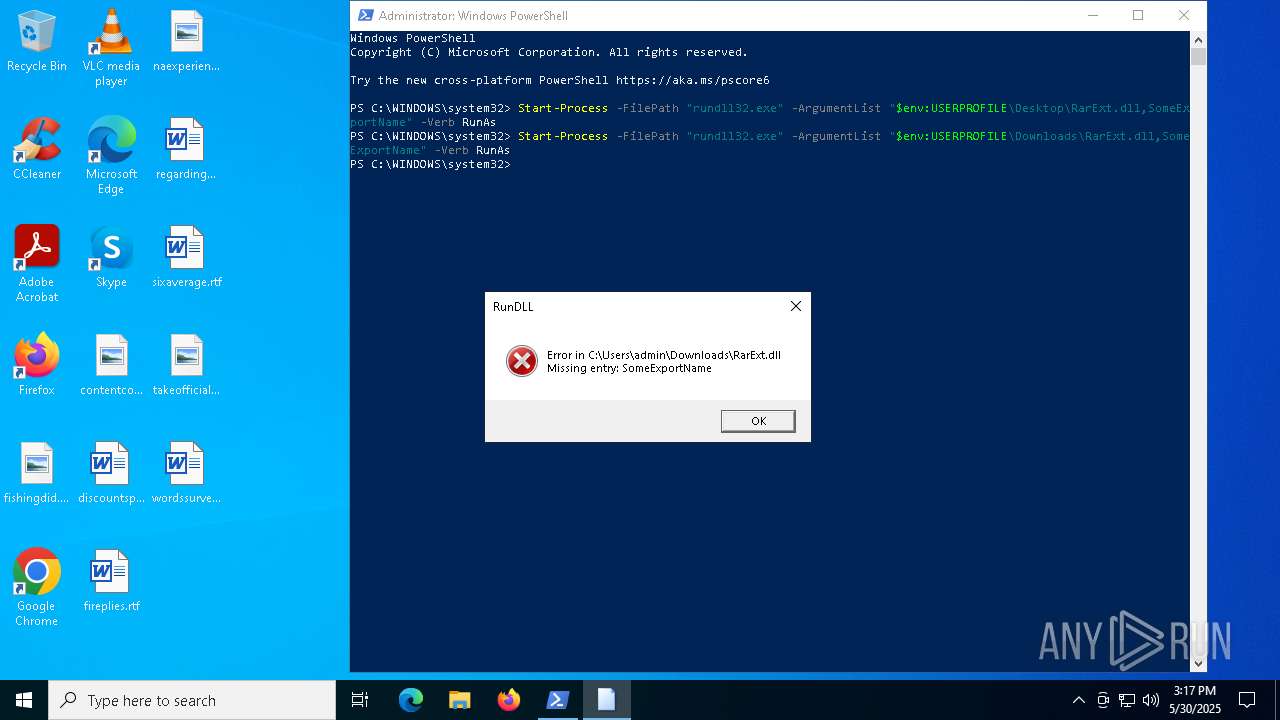Open the taskbar clock and calendar
Screen dimensions: 1280x720
(1195, 700)
